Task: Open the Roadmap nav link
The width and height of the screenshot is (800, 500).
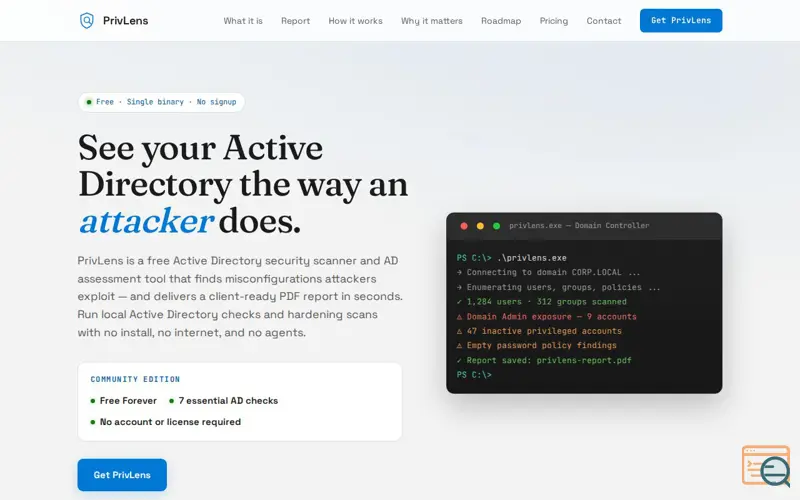Action: [501, 21]
